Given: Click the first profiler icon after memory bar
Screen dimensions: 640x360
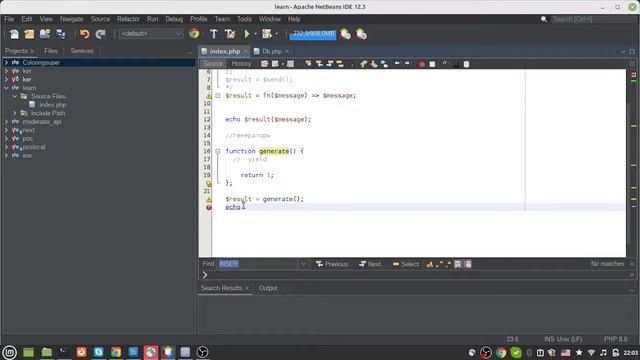Looking at the screenshot, I should (346, 34).
